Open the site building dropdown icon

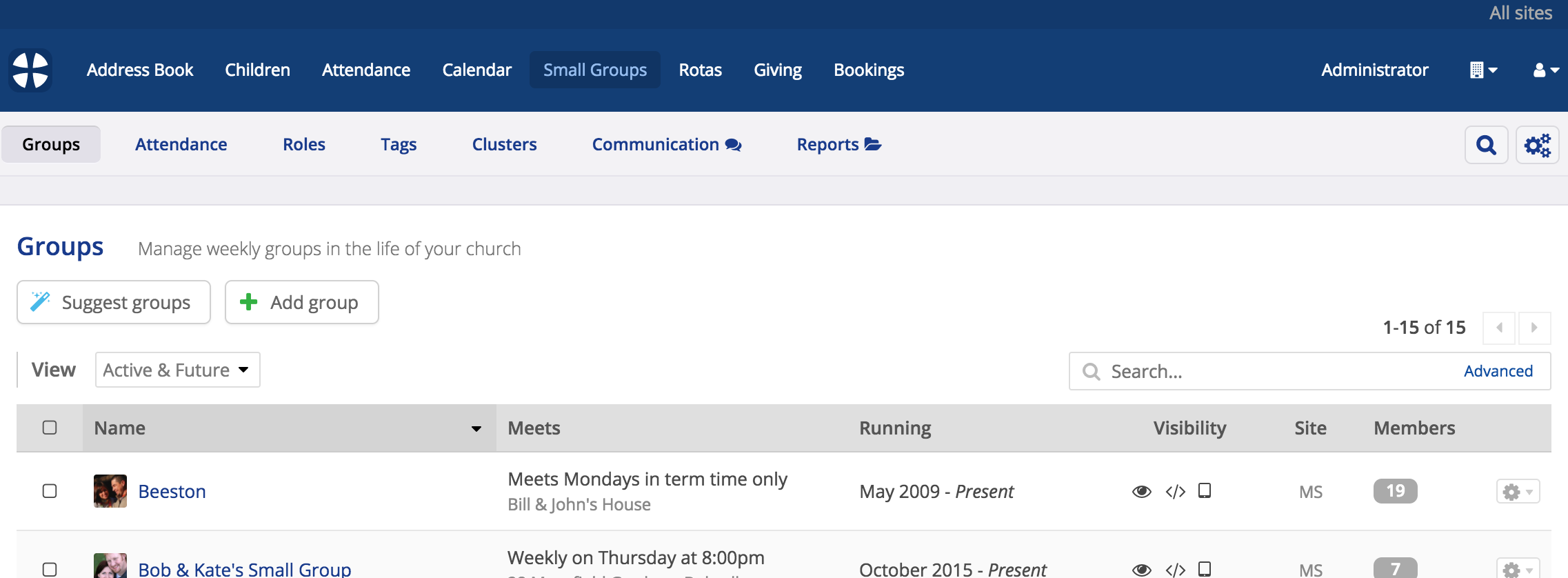[x=1483, y=70]
